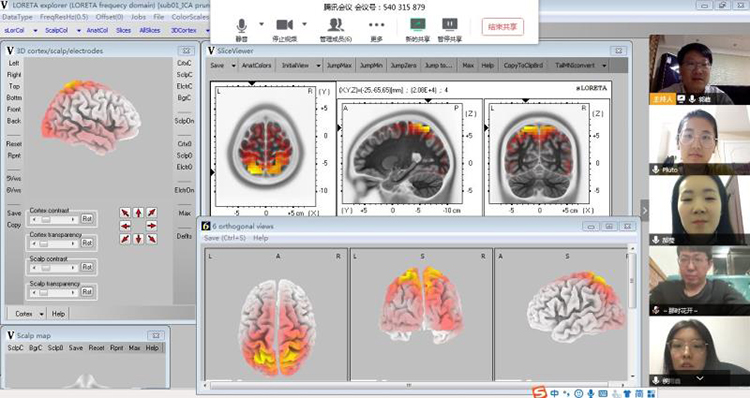Open the ColorScales menu
The height and width of the screenshot is (398, 750).
coord(190,17)
